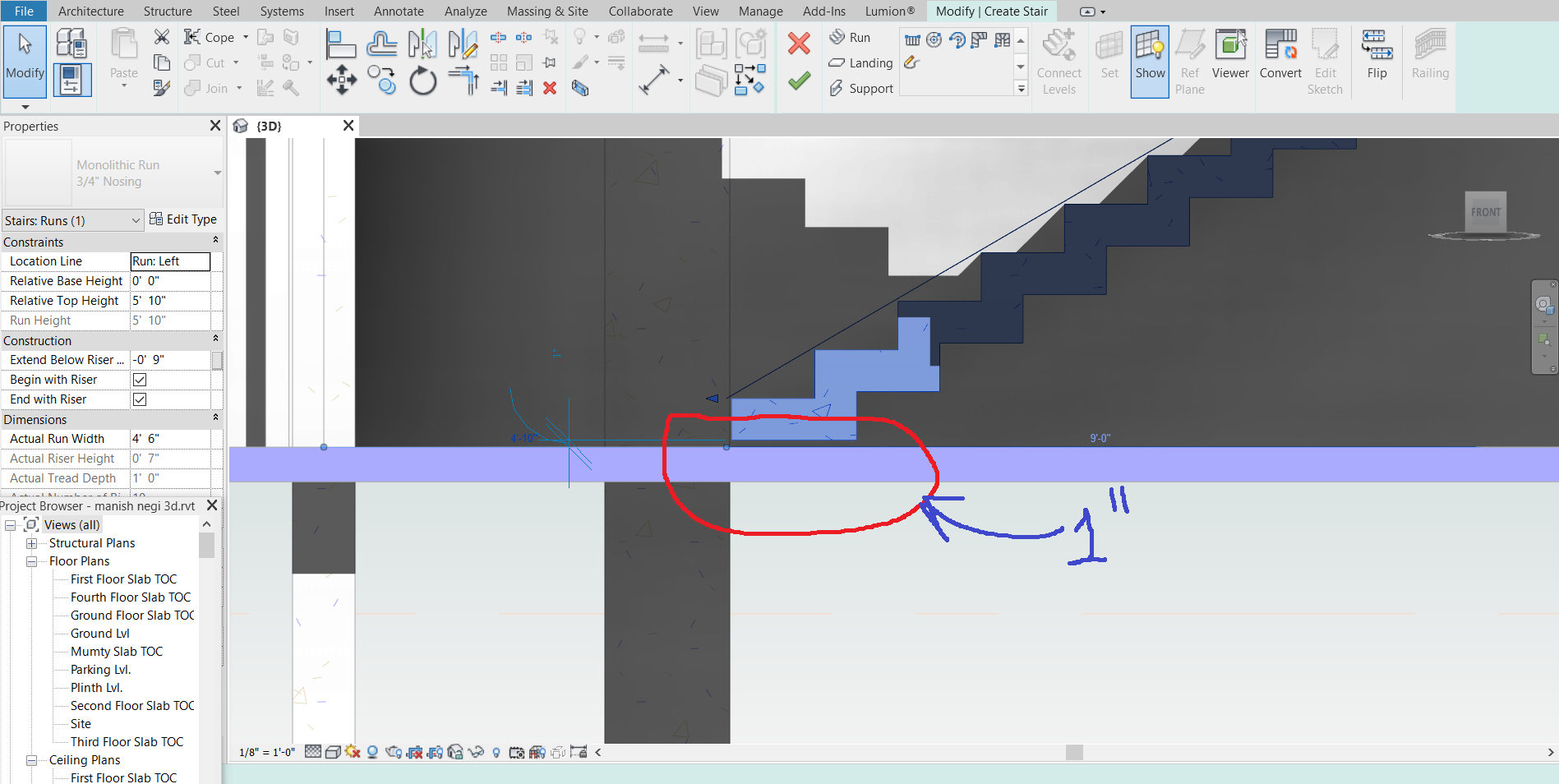The height and width of the screenshot is (784, 1559).
Task: Select the Move tool
Action: [x=341, y=81]
